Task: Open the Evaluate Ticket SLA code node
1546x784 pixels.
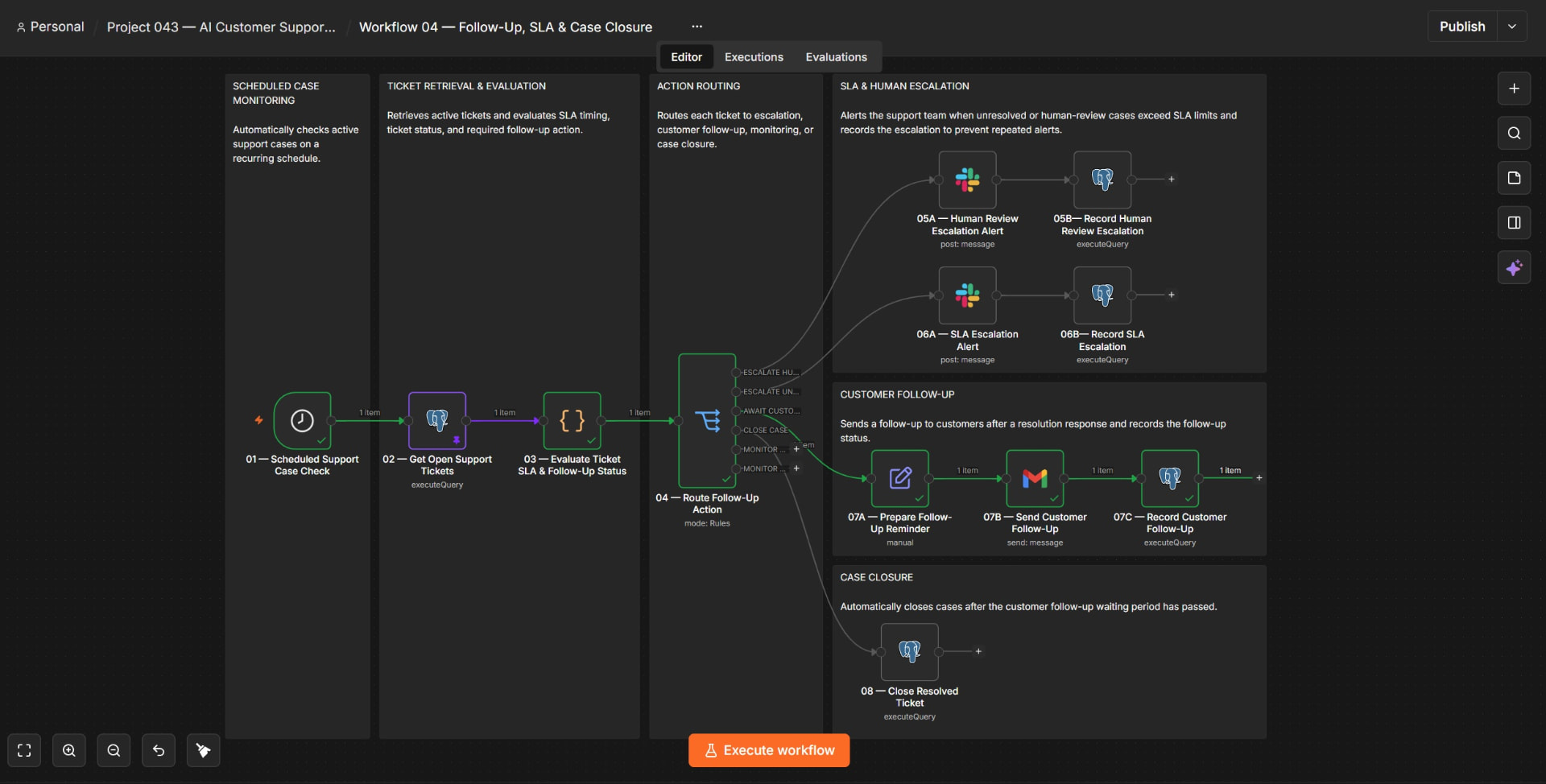Action: [573, 420]
